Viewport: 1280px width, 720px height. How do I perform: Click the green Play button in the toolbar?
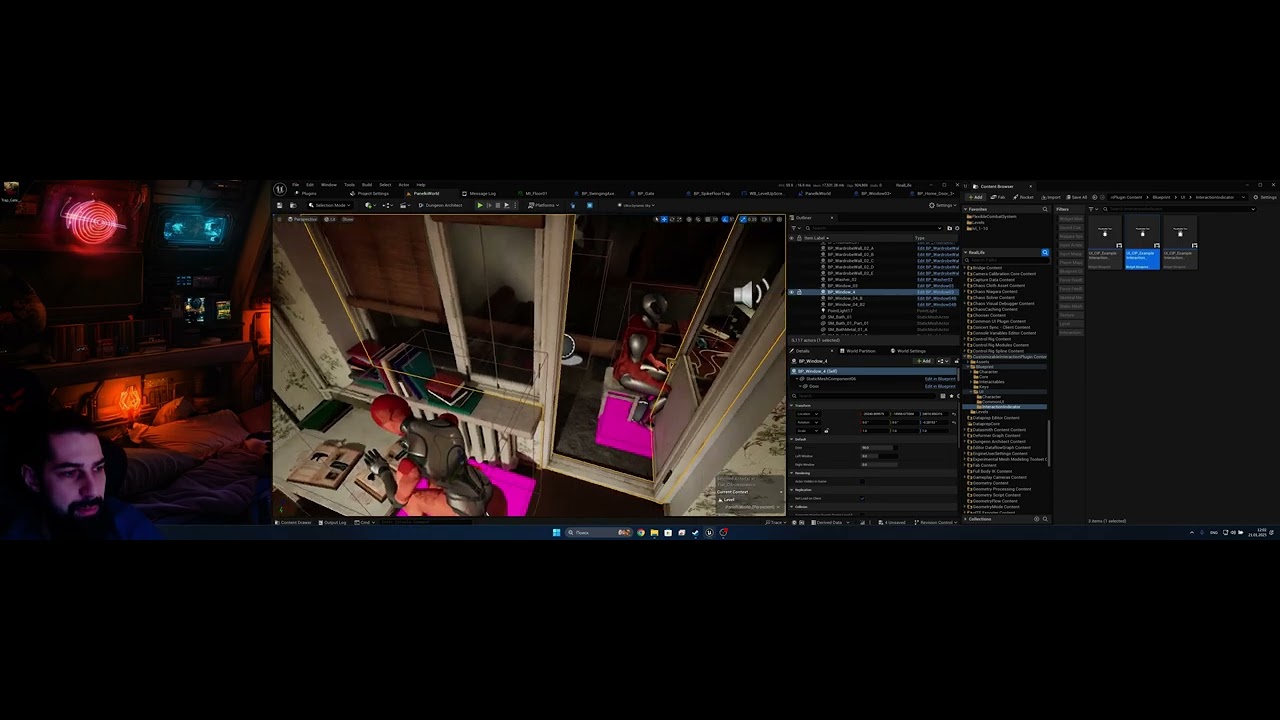(480, 205)
